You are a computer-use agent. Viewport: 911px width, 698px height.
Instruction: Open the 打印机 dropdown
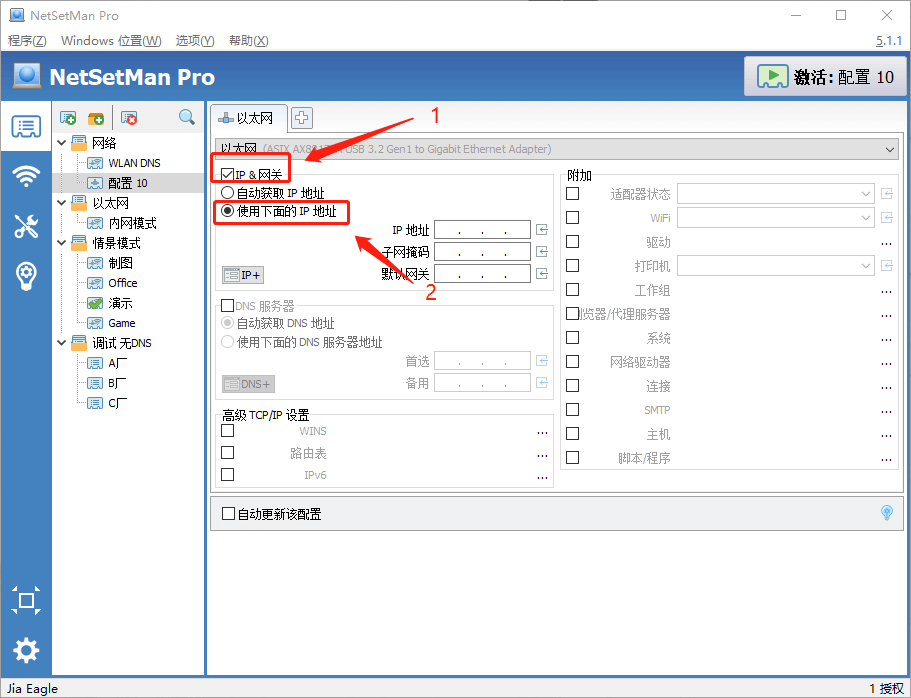coord(776,266)
